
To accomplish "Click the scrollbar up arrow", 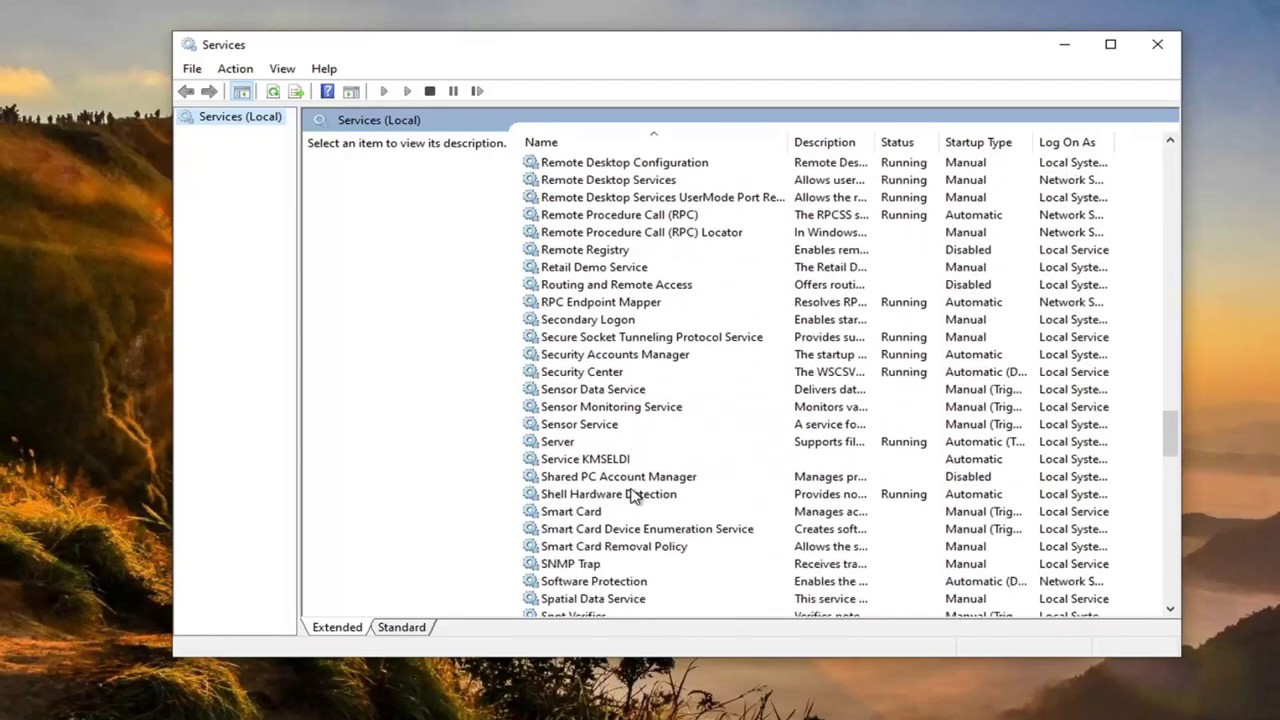I will [x=1170, y=141].
